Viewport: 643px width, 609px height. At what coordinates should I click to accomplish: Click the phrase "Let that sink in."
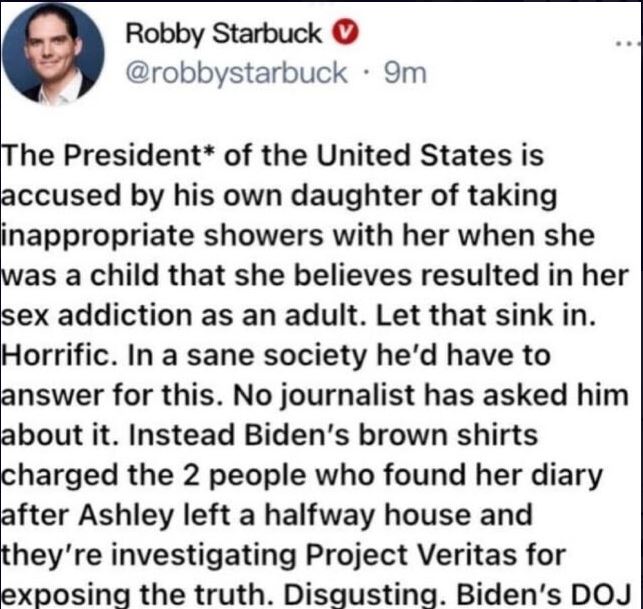point(485,316)
